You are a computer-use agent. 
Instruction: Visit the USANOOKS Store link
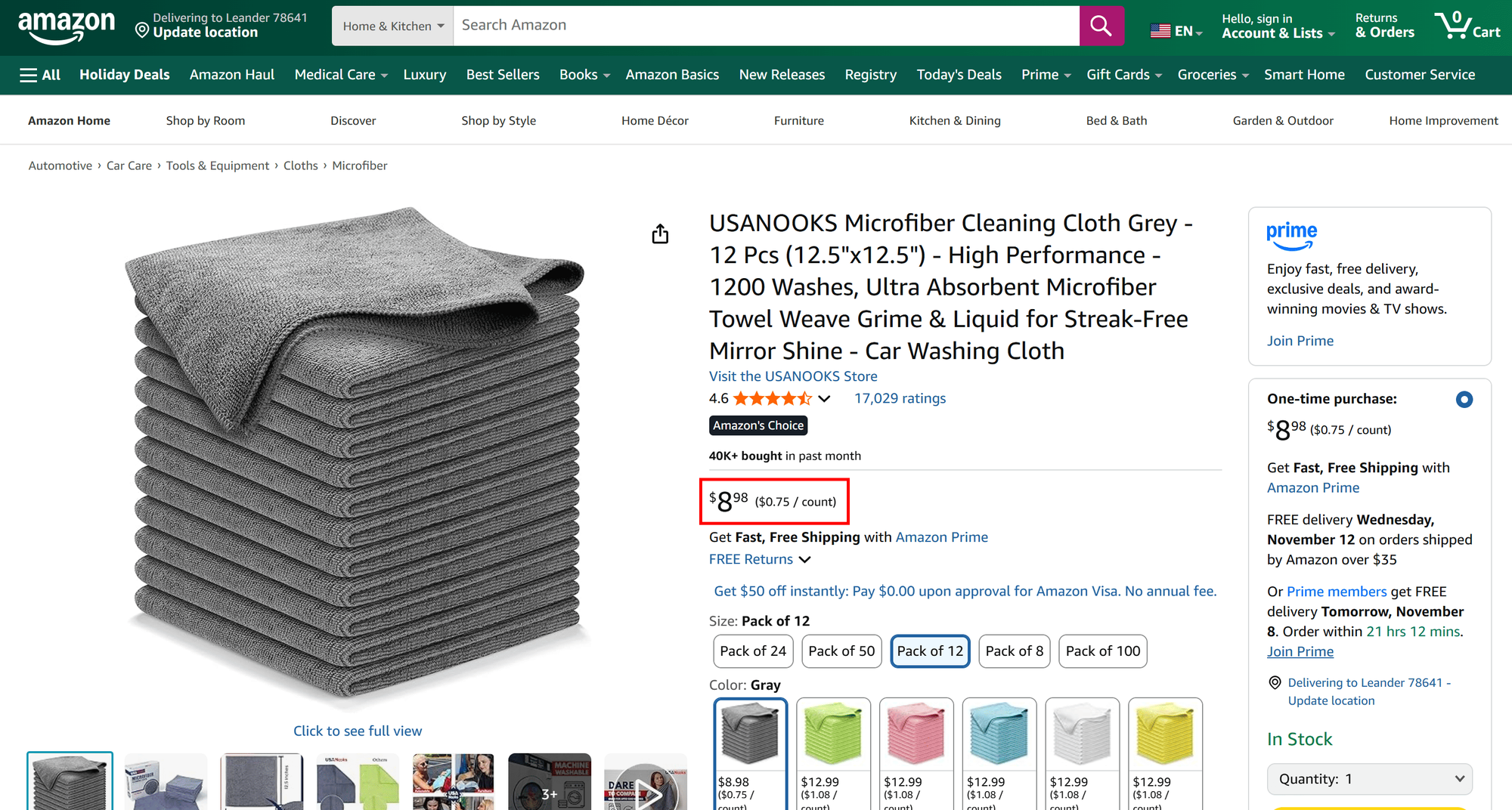(x=793, y=376)
